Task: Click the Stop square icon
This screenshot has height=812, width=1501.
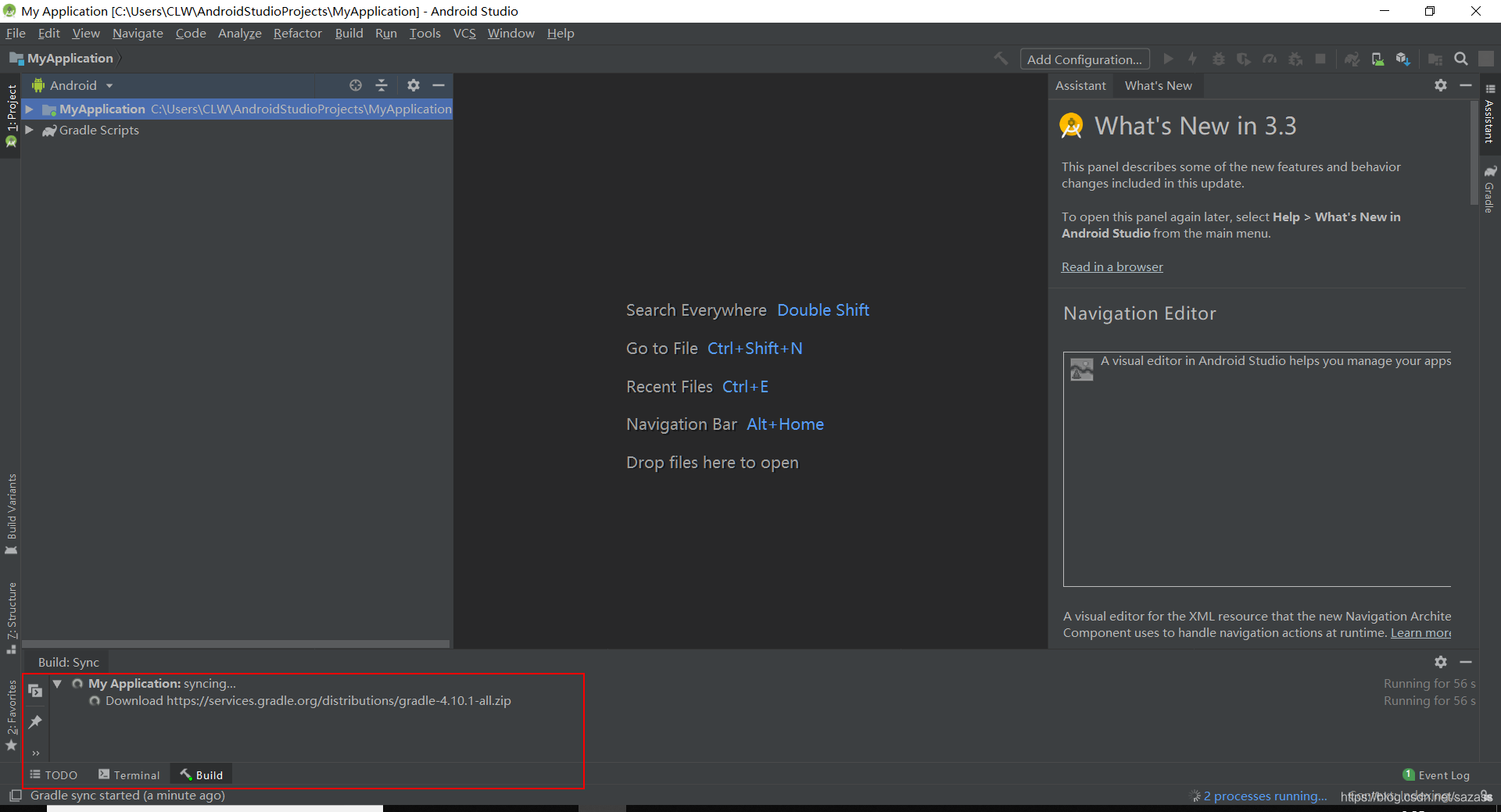Action: tap(1320, 59)
